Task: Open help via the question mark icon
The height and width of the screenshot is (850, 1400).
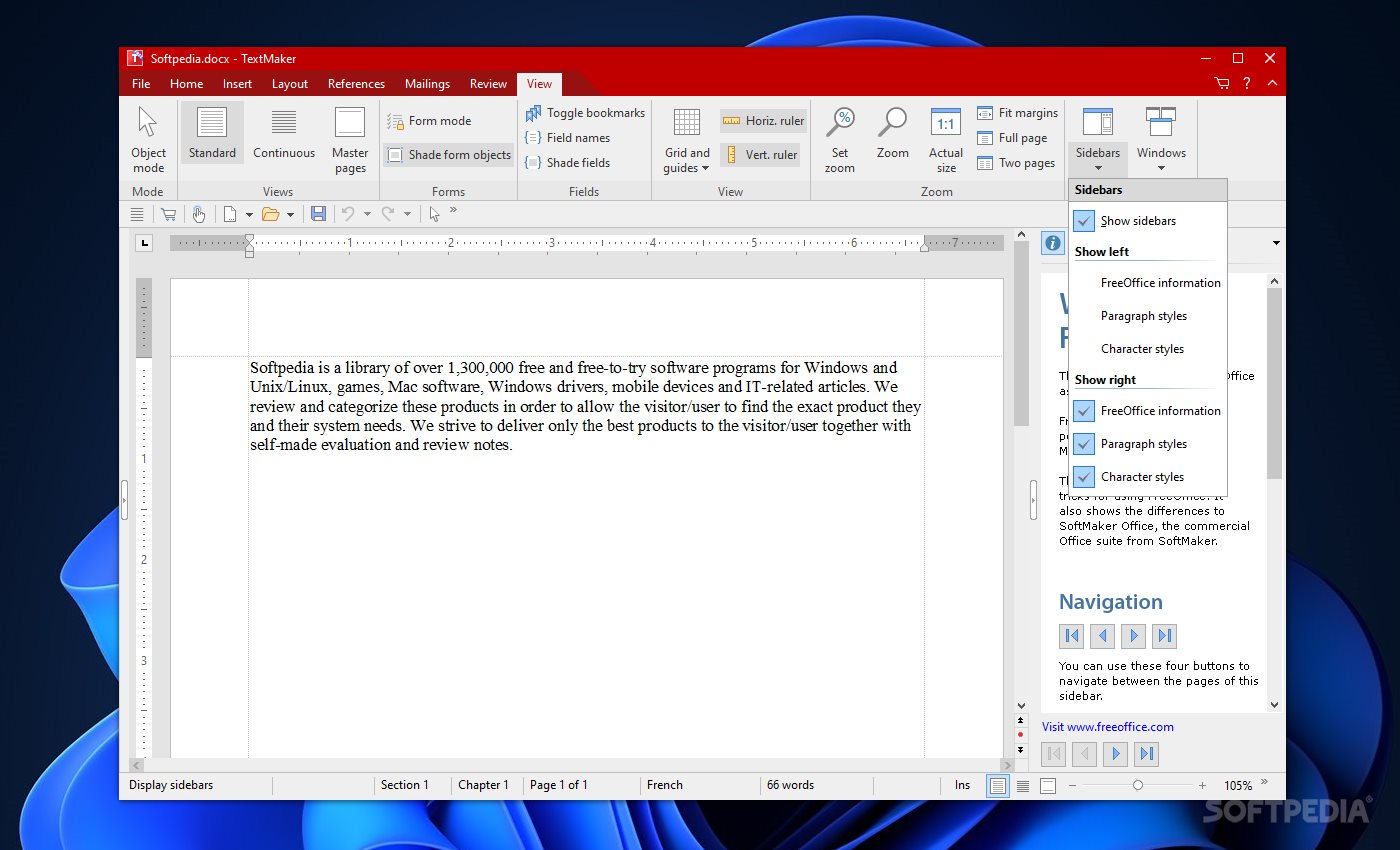Action: click(x=1247, y=84)
